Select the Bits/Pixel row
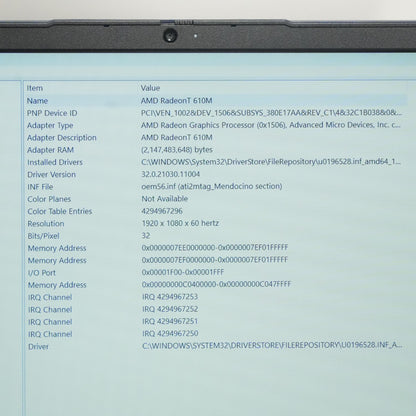The image size is (416, 416). click(x=217, y=236)
